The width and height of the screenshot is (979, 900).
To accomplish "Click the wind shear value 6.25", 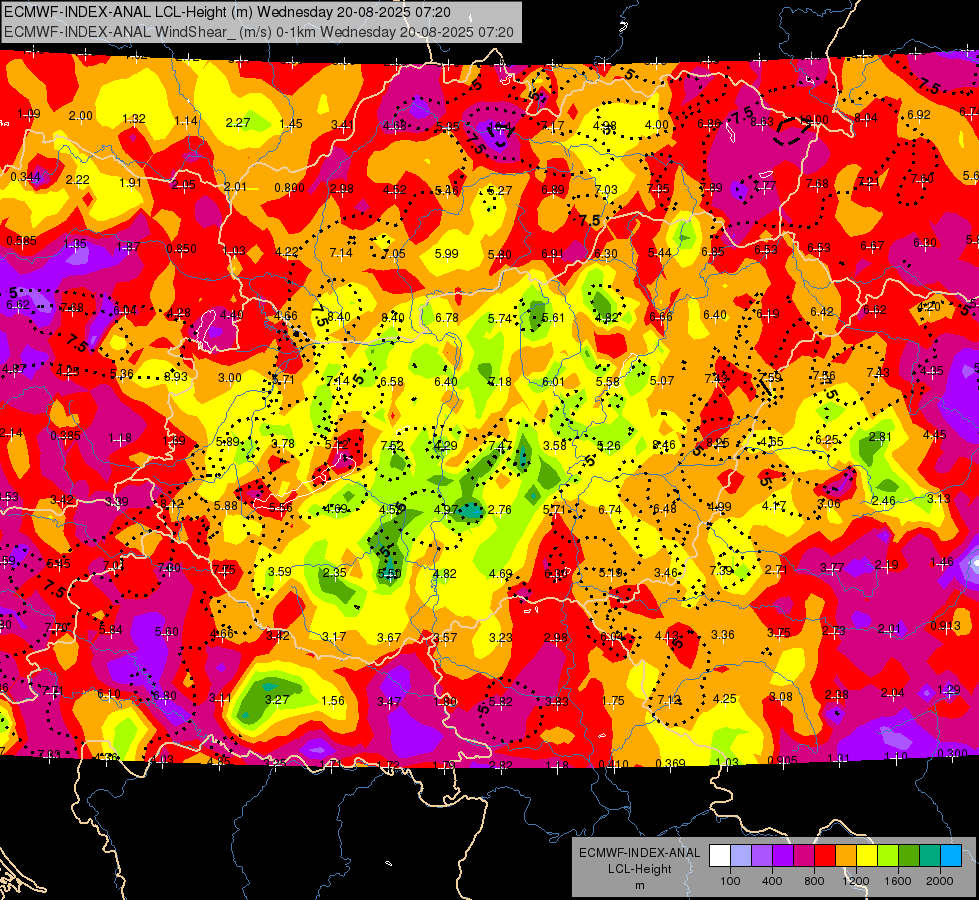I will pos(827,440).
